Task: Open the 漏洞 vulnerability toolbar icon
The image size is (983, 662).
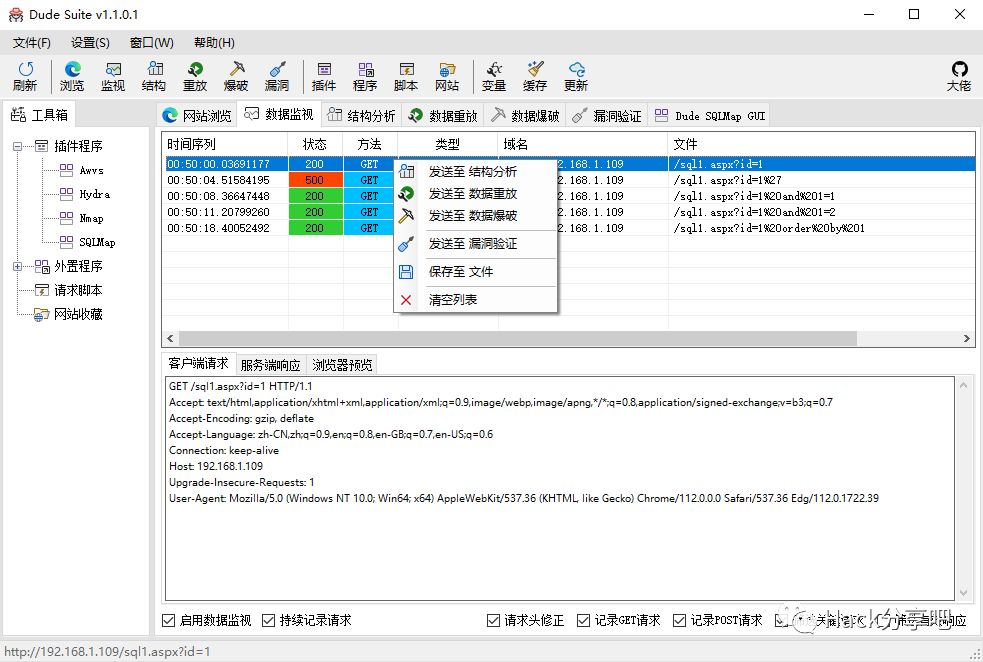Action: 276,76
